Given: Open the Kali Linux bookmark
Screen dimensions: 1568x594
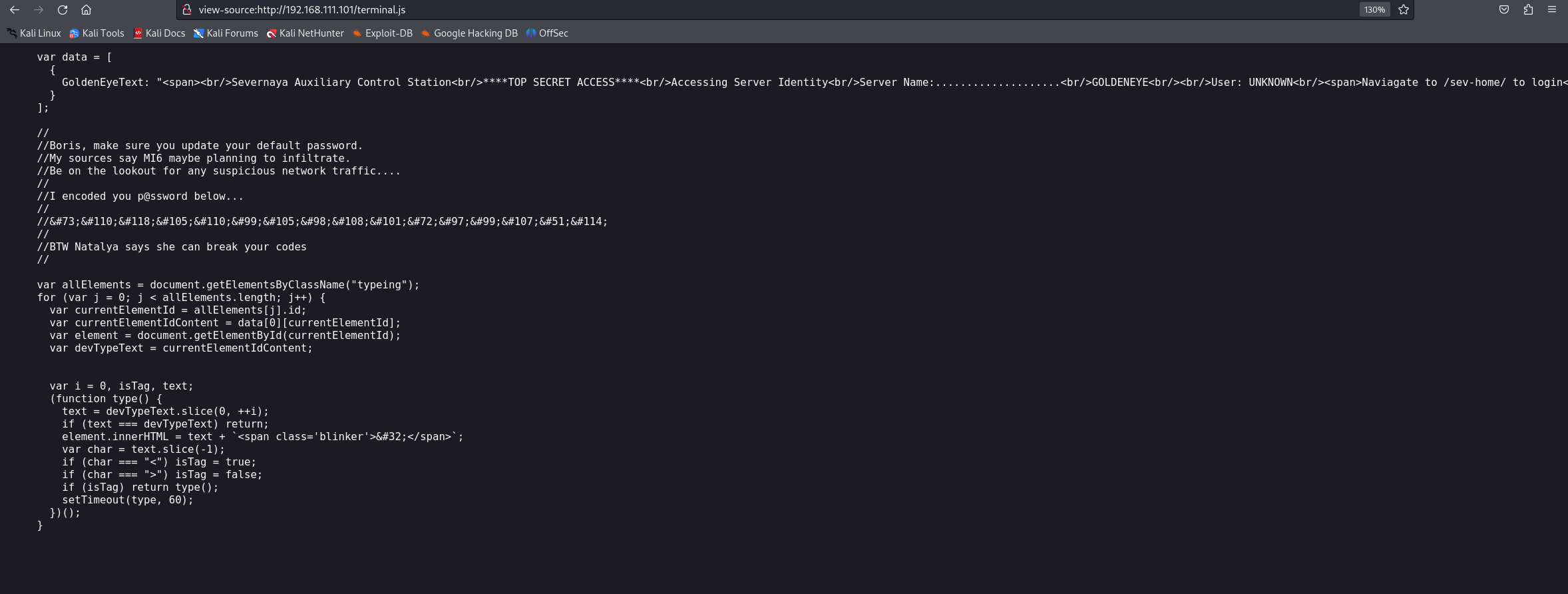Looking at the screenshot, I should [34, 33].
